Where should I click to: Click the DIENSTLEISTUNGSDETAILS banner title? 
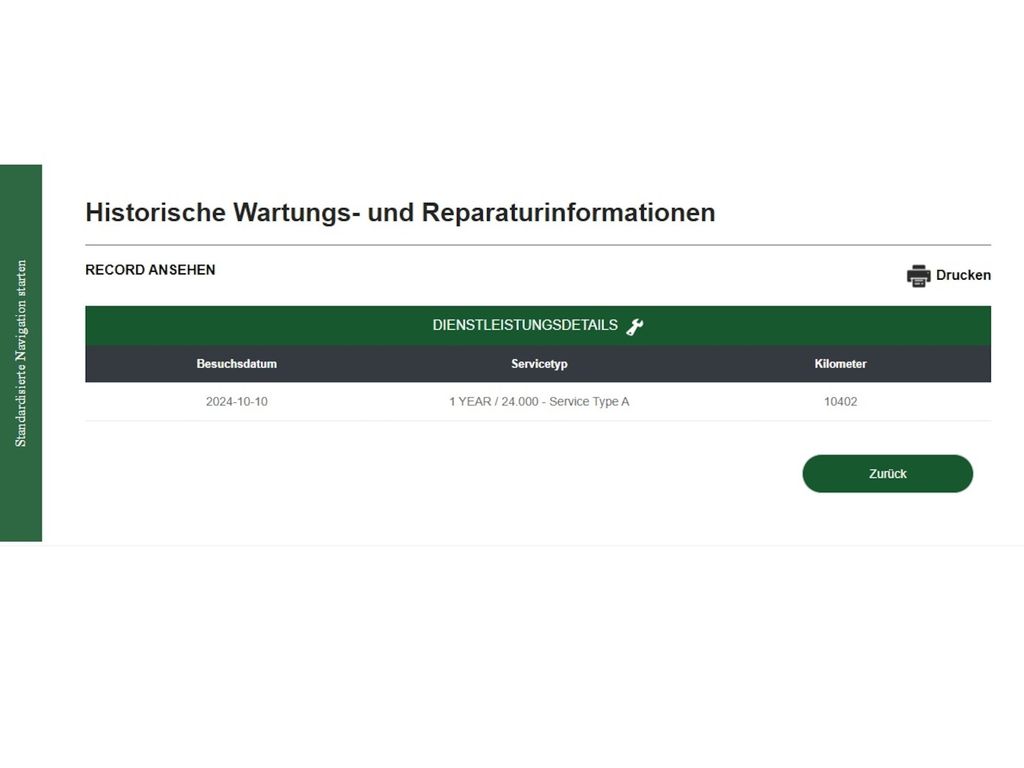tap(525, 326)
